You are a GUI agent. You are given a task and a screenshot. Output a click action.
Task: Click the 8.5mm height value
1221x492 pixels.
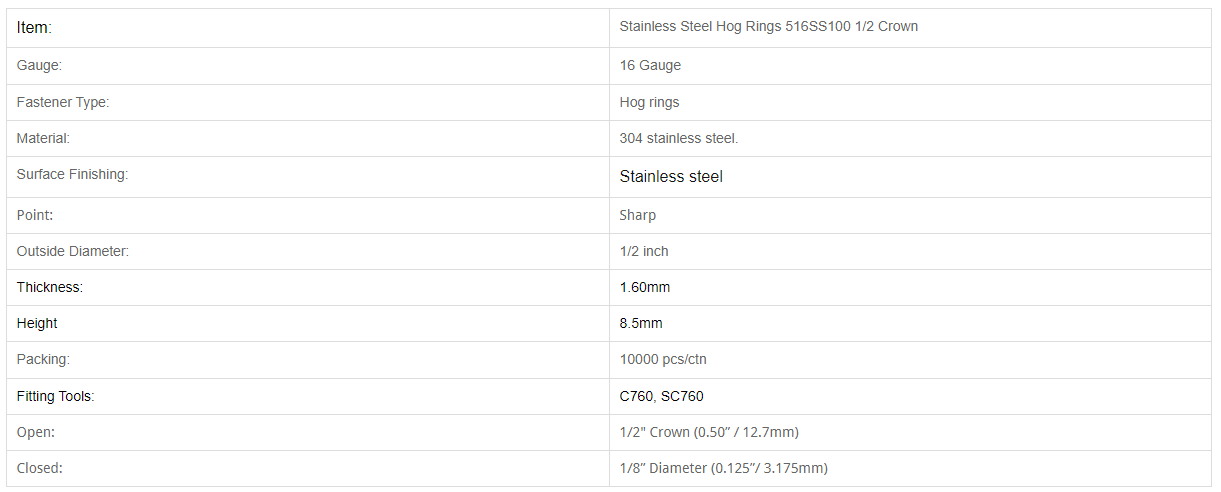pos(641,323)
